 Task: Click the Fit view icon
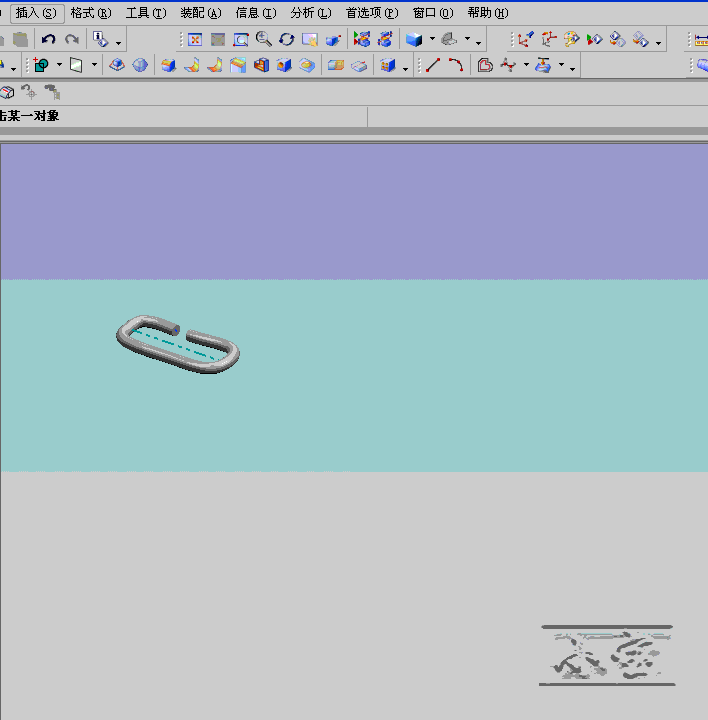pyautogui.click(x=194, y=40)
